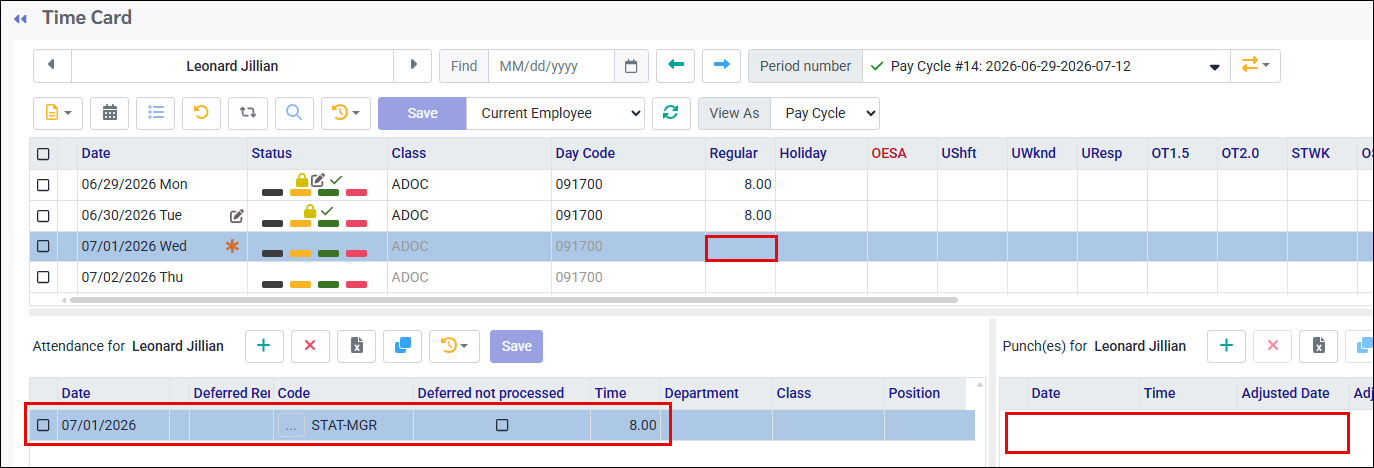Image resolution: width=1374 pixels, height=468 pixels.
Task: Open the Period number Pay Cycle #14 dropdown
Action: point(1045,66)
